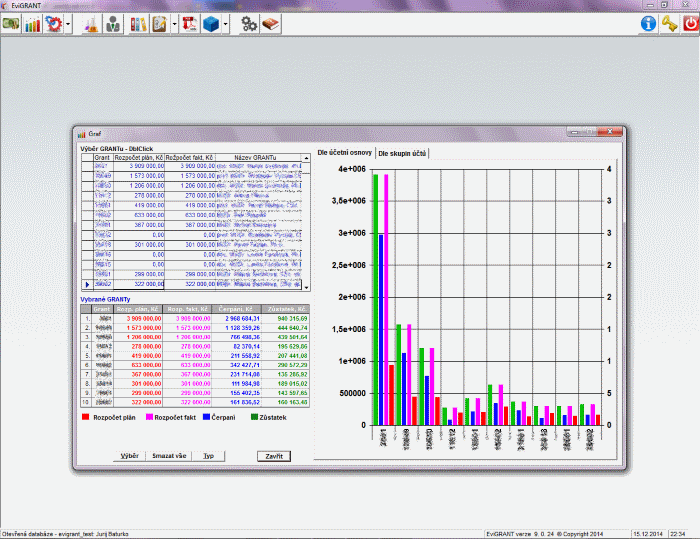Open the person in suit icon
The width and height of the screenshot is (700, 539).
pyautogui.click(x=113, y=24)
